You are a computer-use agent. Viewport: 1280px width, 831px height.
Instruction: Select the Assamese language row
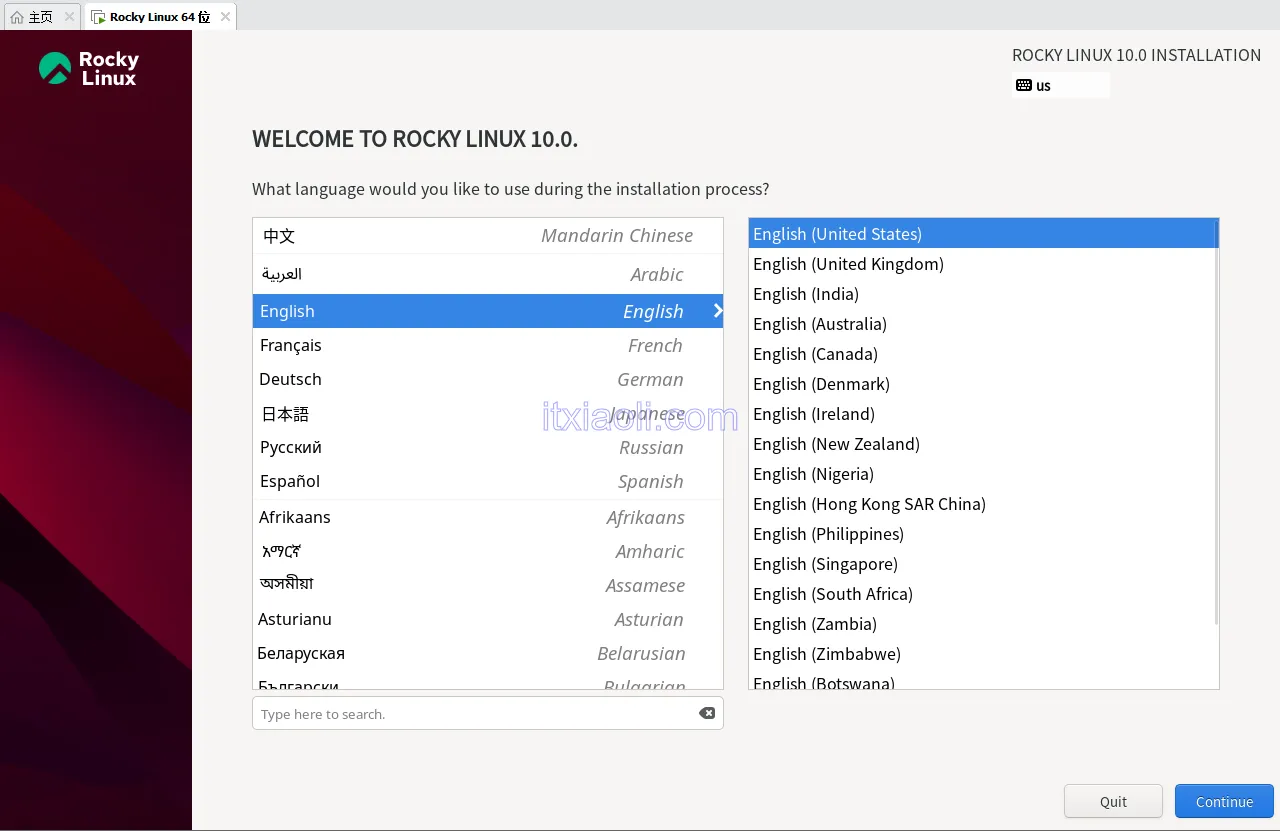click(488, 585)
